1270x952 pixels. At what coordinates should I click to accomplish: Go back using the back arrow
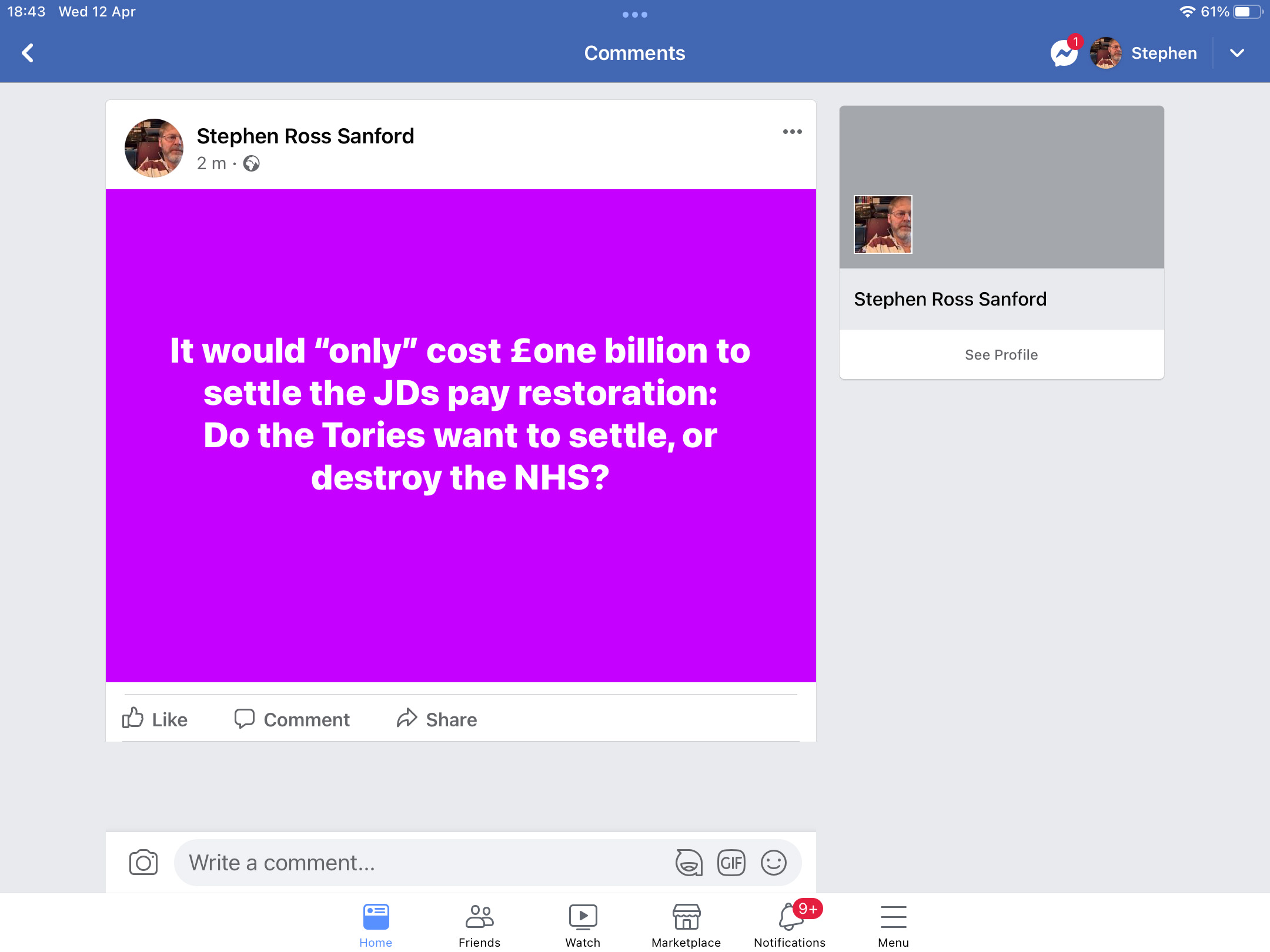[x=28, y=53]
